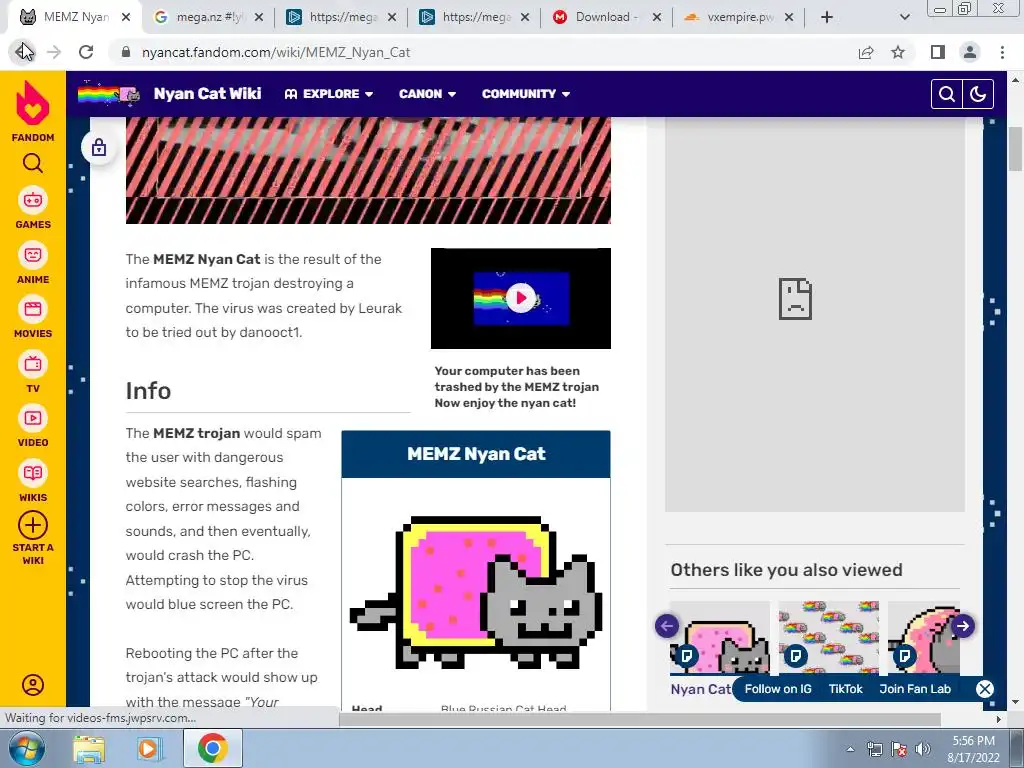Viewport: 1024px width, 768px height.
Task: Click the MEMZ Nyan Cat infobox image
Action: click(x=476, y=593)
